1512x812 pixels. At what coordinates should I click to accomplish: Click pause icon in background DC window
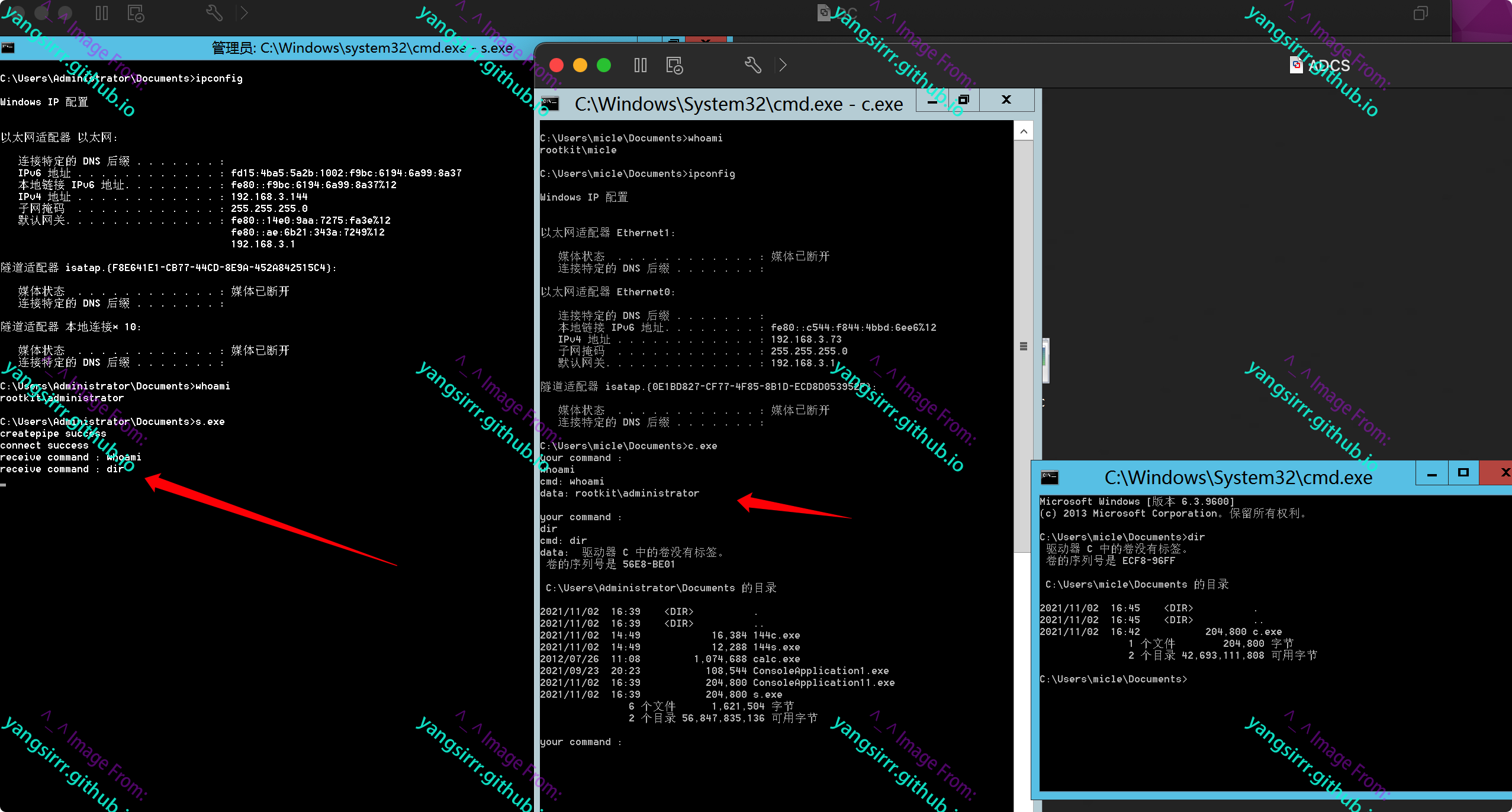(x=102, y=13)
